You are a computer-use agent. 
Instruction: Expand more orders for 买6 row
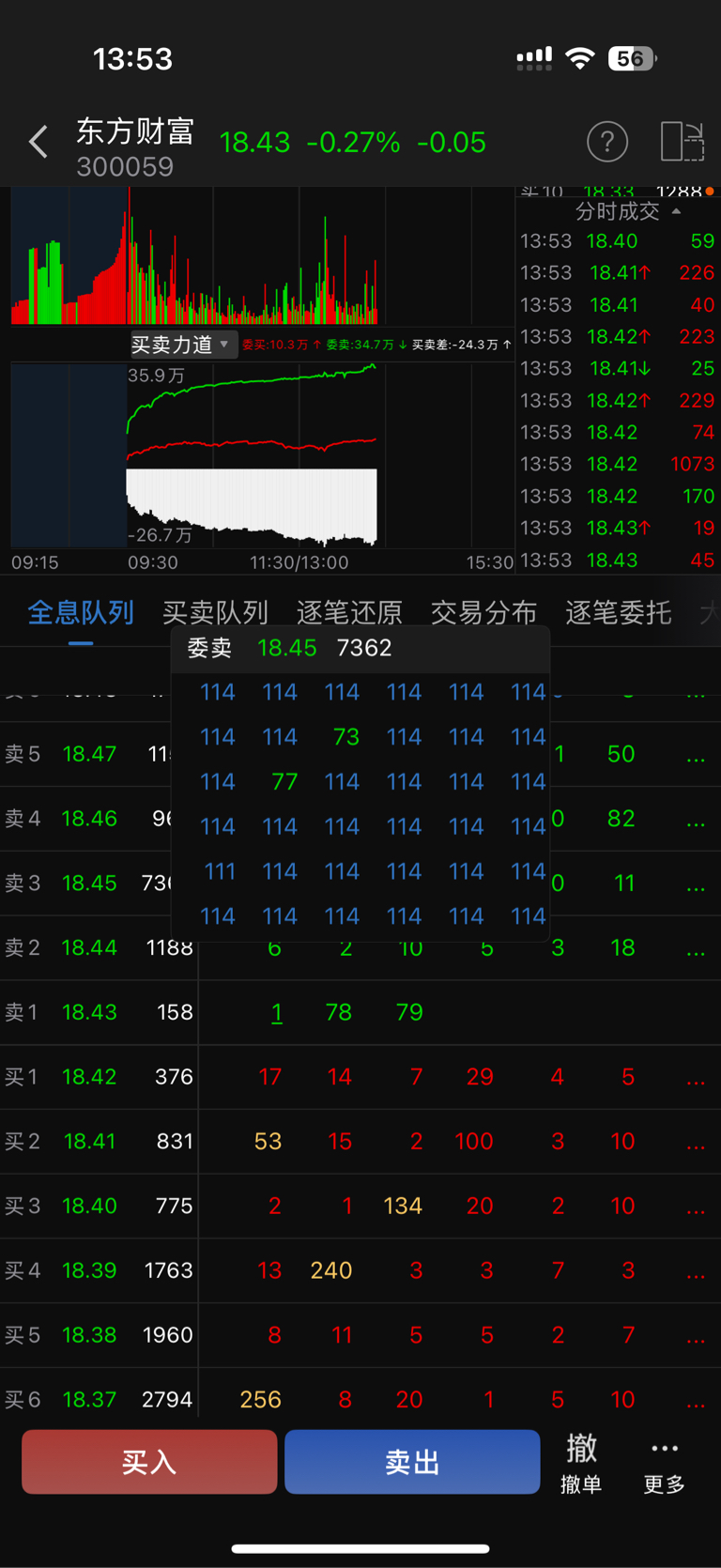pos(696,1402)
